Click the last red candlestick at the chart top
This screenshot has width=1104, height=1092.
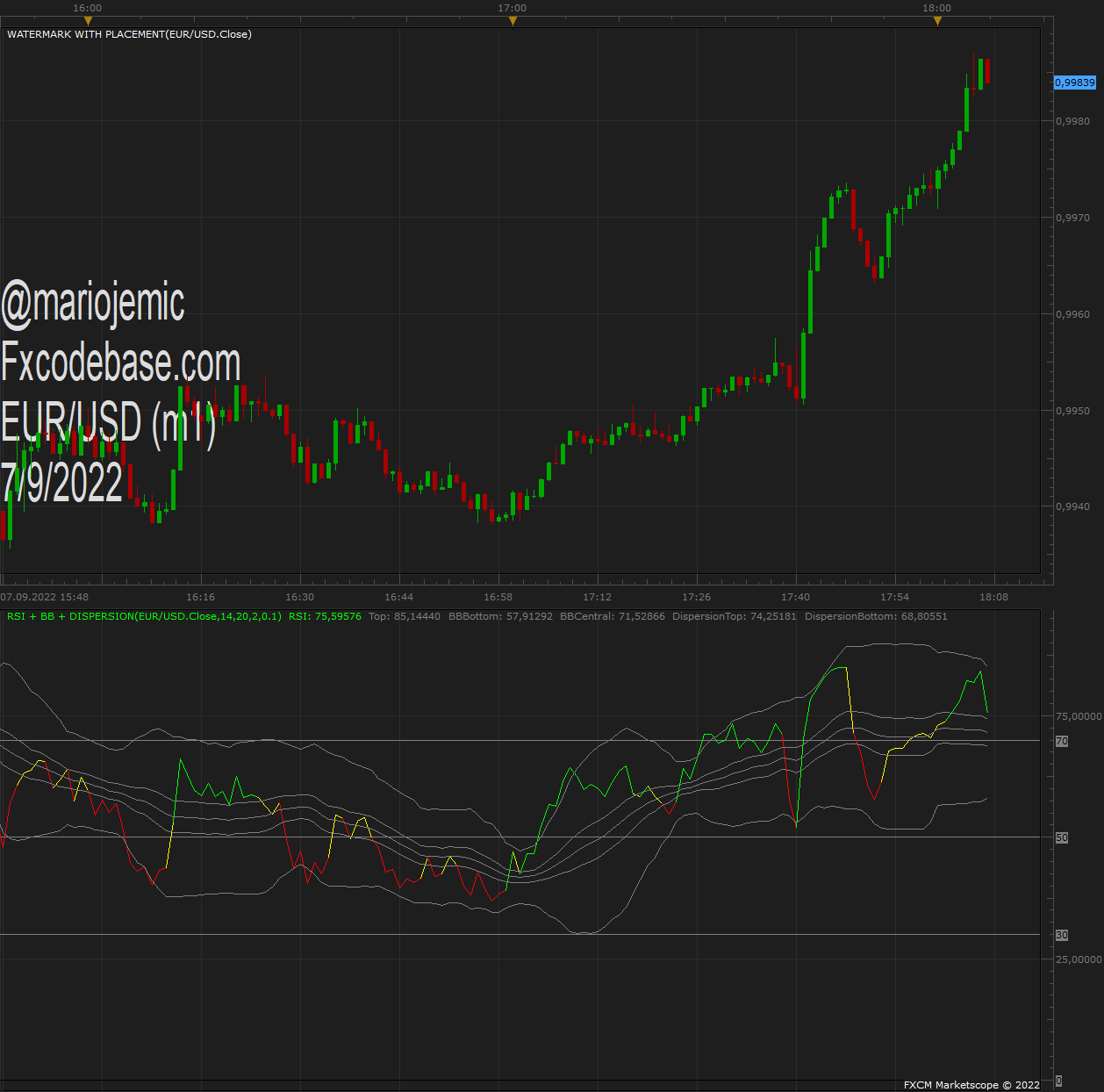click(x=988, y=71)
